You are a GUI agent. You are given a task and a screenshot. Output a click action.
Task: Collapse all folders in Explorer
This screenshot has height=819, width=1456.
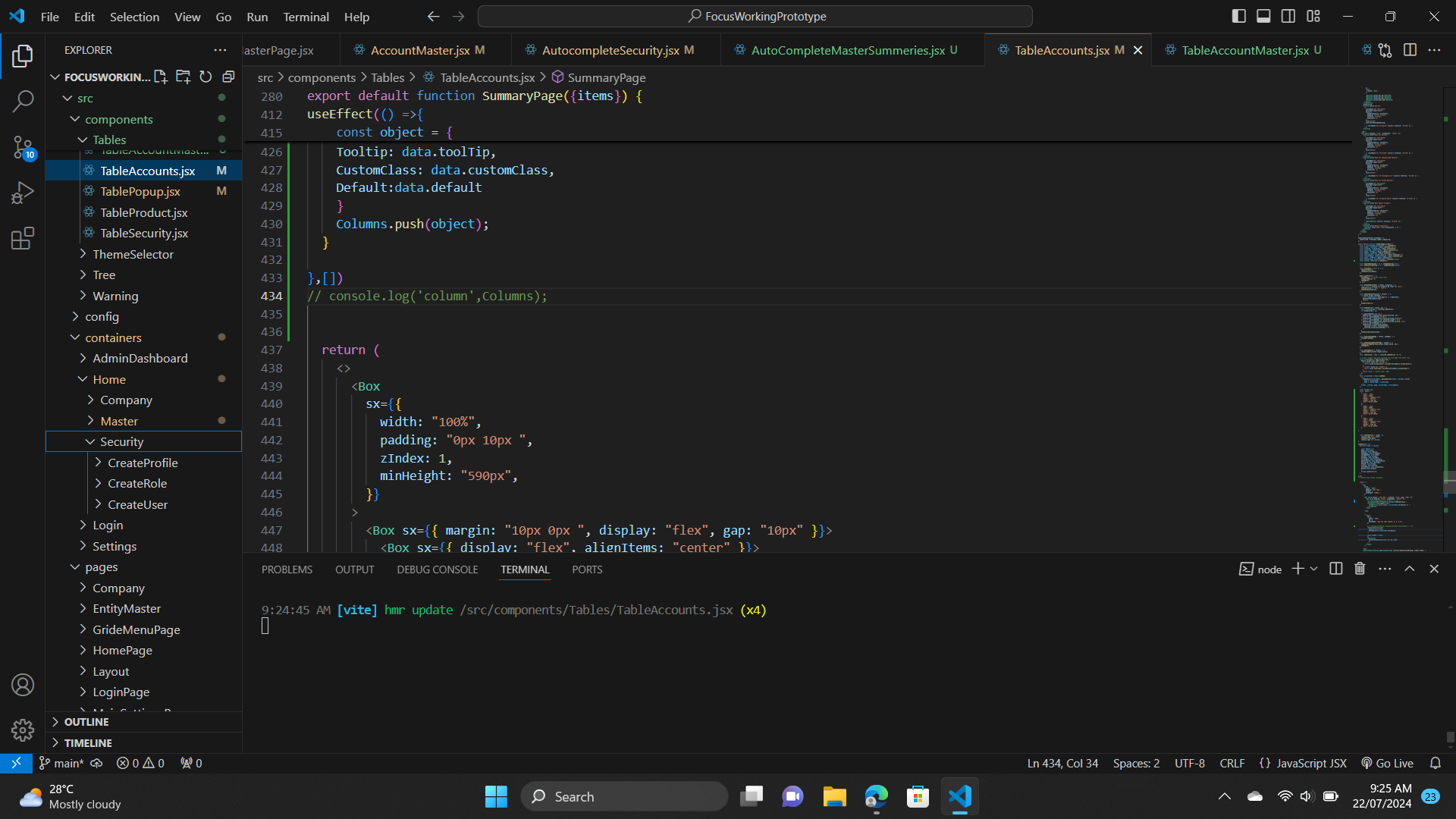[x=228, y=77]
